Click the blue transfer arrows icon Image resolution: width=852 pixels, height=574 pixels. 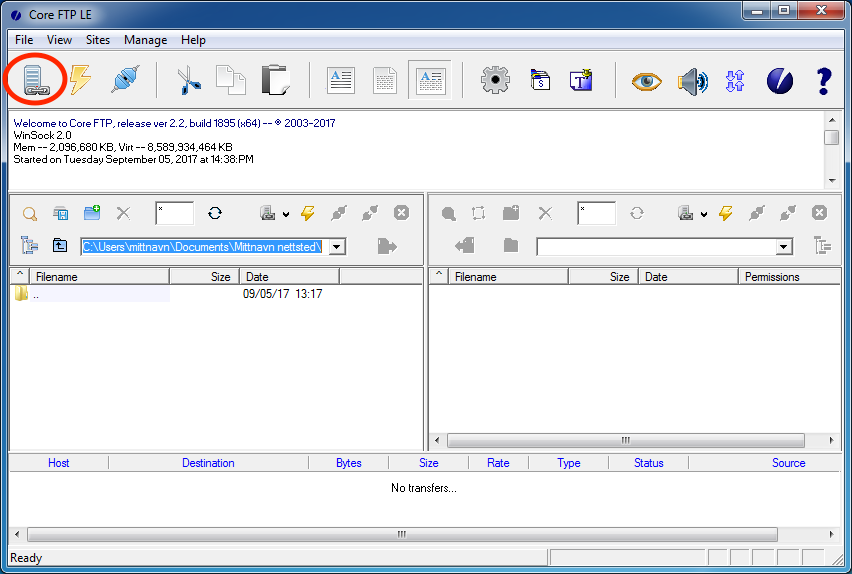(735, 81)
